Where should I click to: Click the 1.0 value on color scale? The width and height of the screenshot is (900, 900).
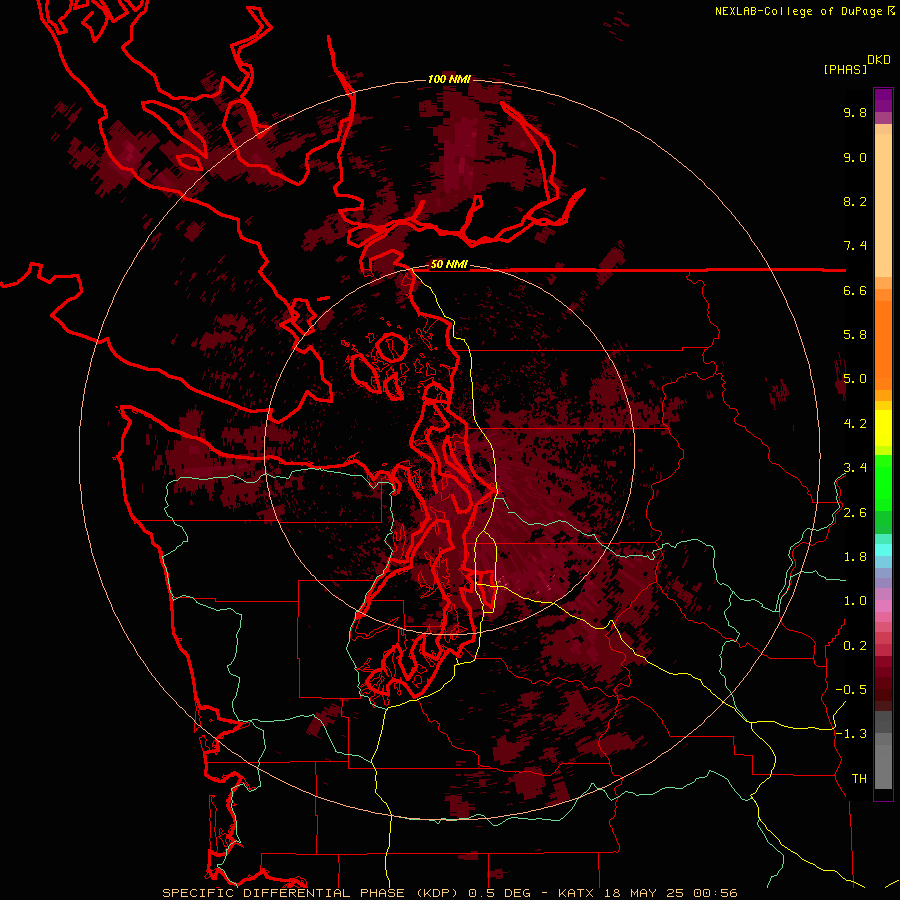[855, 601]
